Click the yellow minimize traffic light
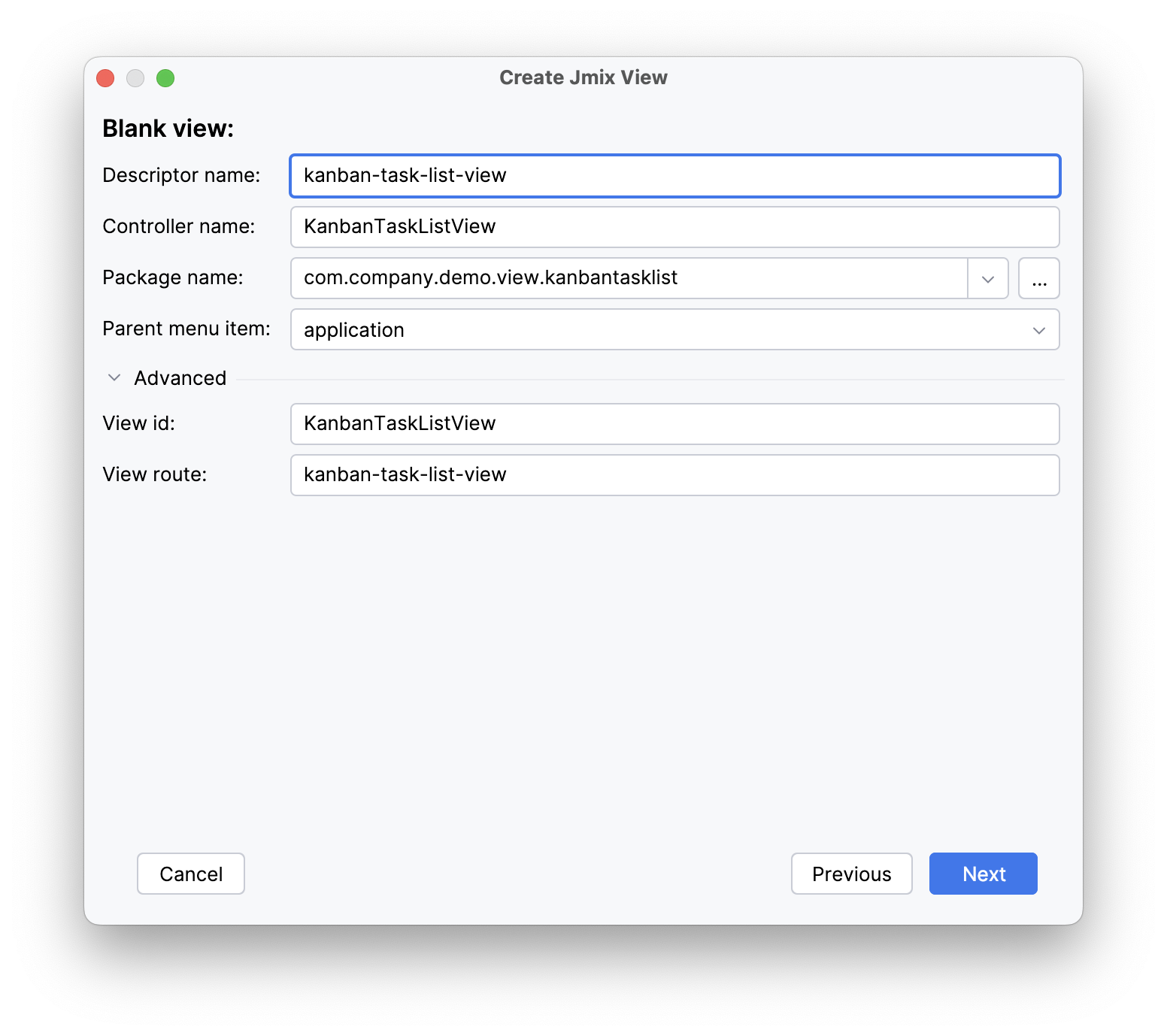Screen dimensions: 1167x1036 [x=135, y=77]
